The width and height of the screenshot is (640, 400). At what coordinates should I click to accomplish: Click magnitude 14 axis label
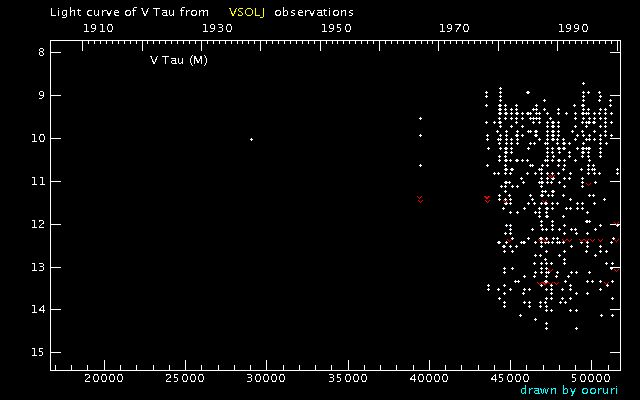click(38, 309)
